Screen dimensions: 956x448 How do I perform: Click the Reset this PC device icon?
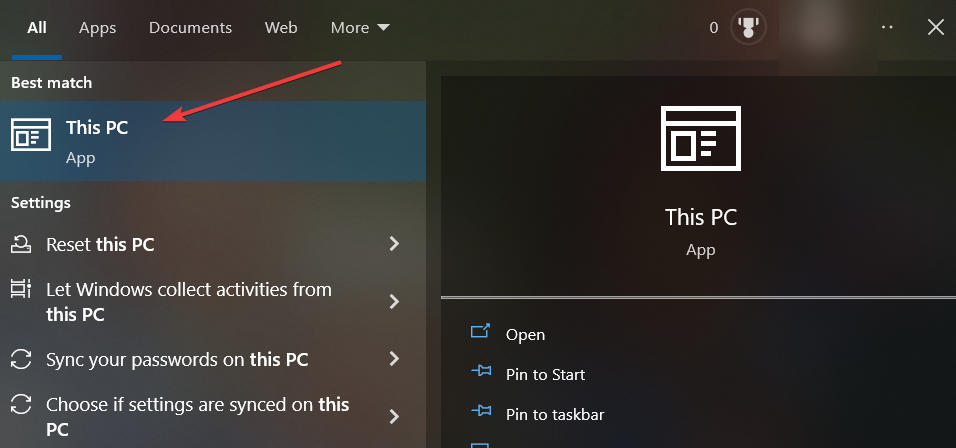pos(21,245)
